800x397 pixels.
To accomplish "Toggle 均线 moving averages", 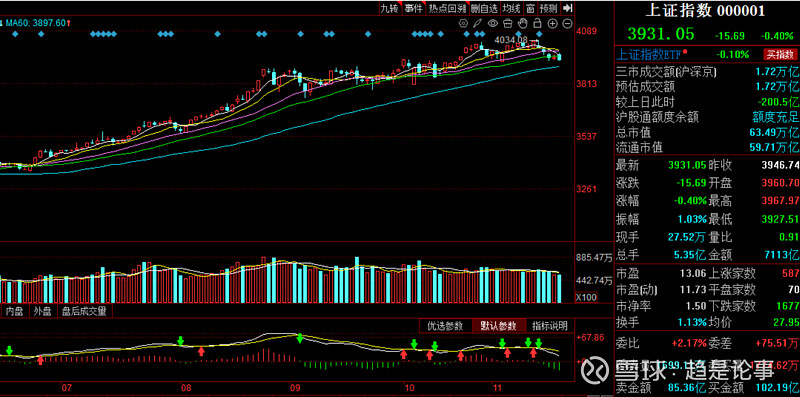I will click(511, 8).
